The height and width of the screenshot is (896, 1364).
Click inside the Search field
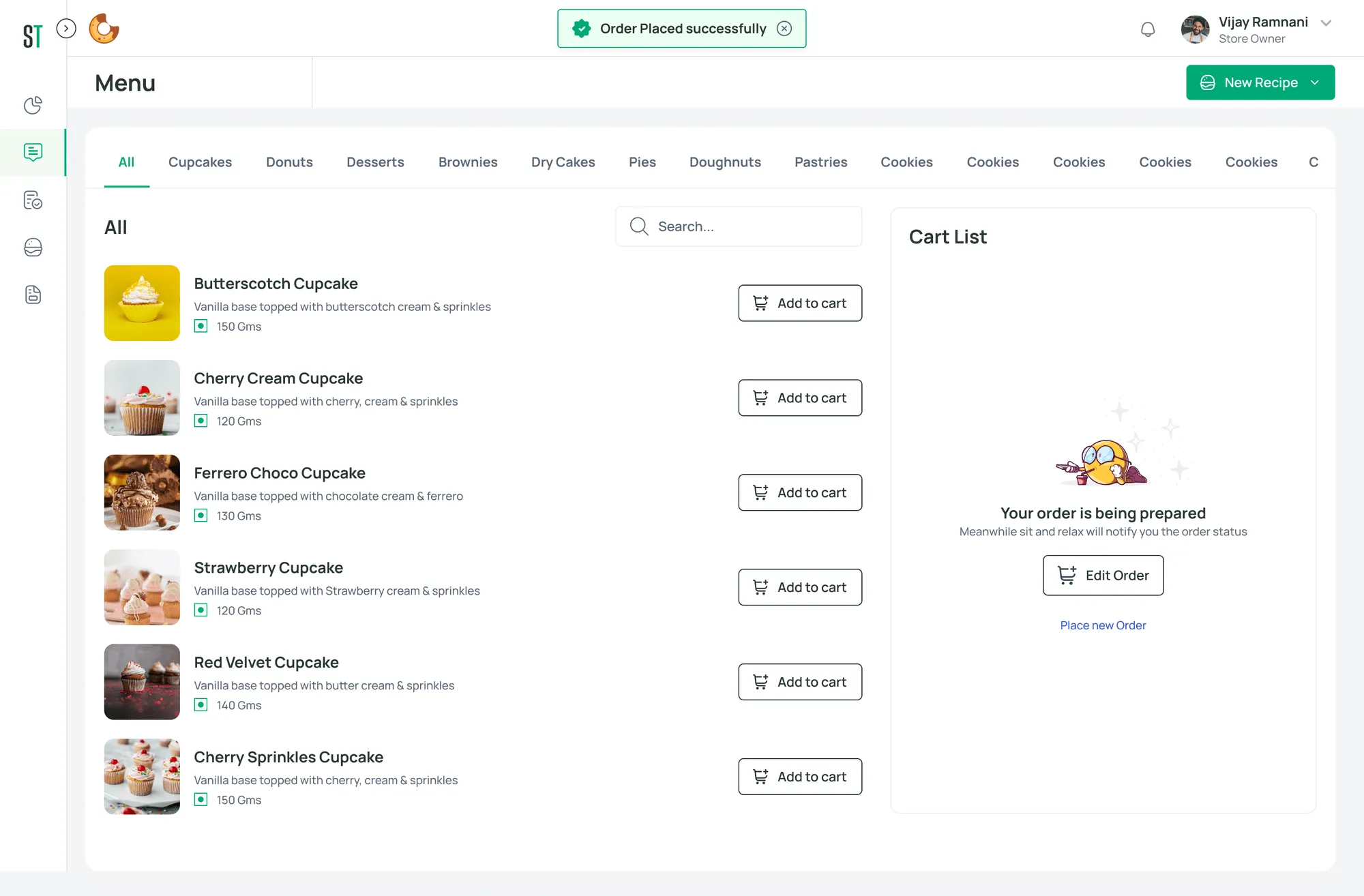(739, 226)
